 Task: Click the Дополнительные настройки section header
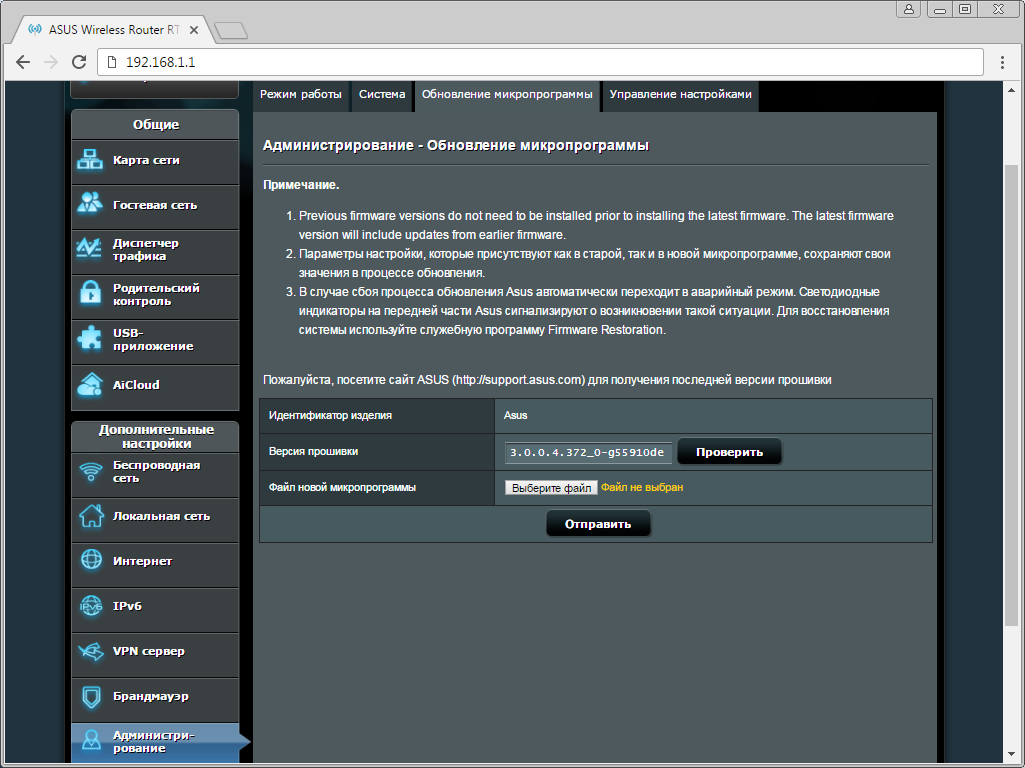[x=156, y=437]
